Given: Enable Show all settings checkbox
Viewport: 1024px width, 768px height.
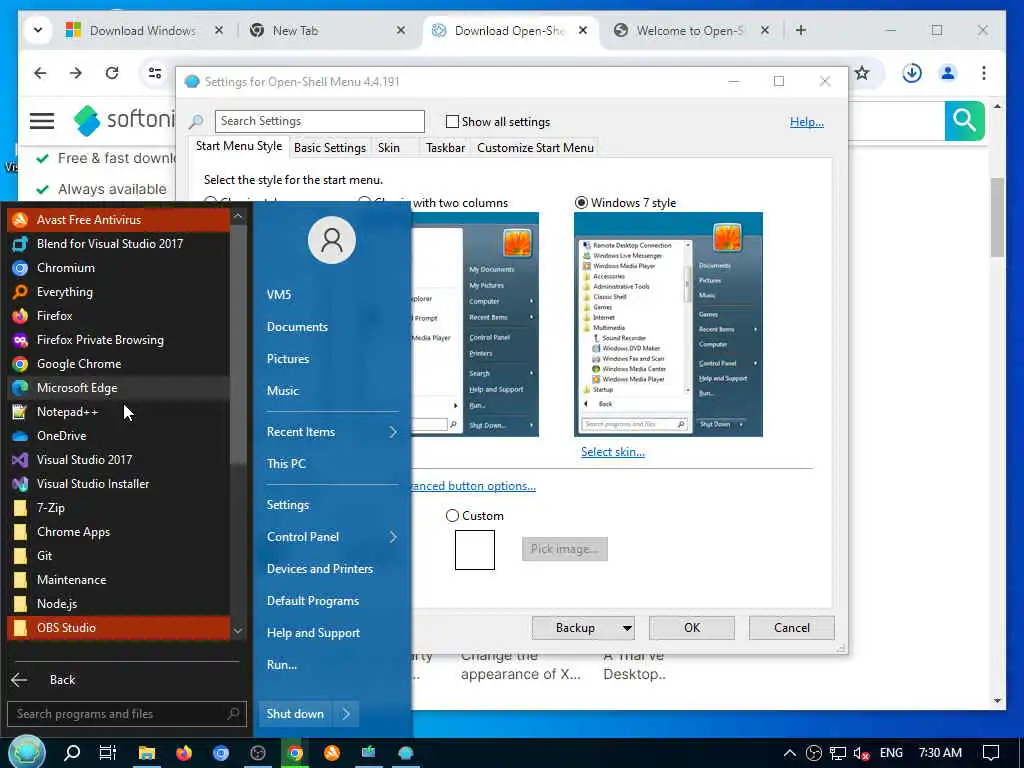Looking at the screenshot, I should pyautogui.click(x=452, y=121).
